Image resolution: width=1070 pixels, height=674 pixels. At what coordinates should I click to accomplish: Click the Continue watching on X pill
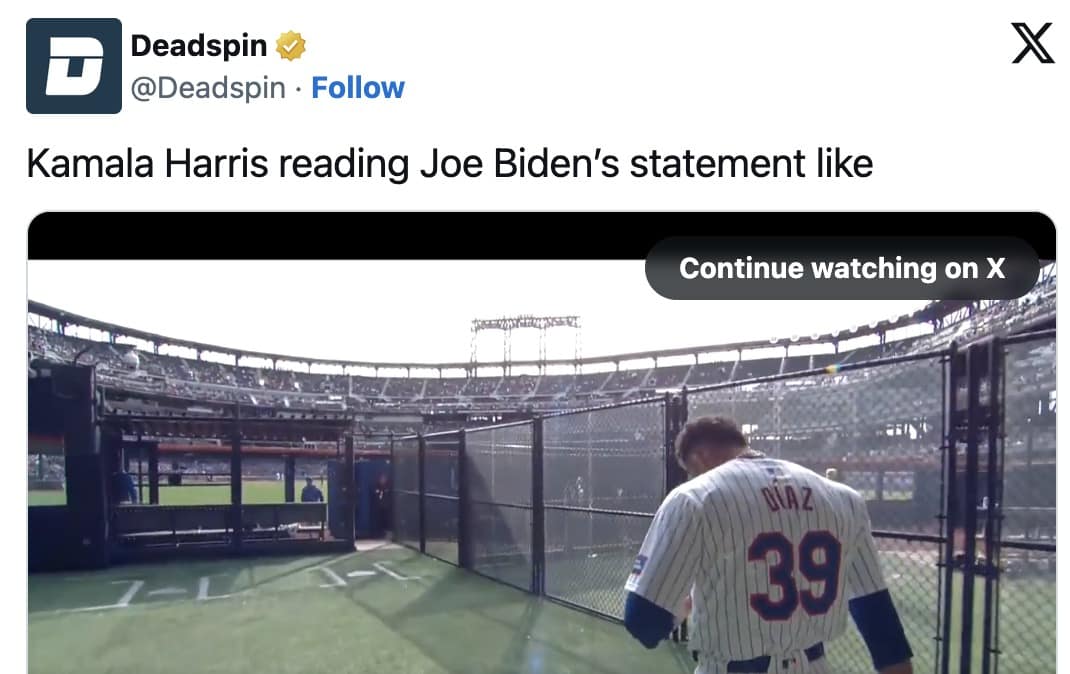[843, 268]
